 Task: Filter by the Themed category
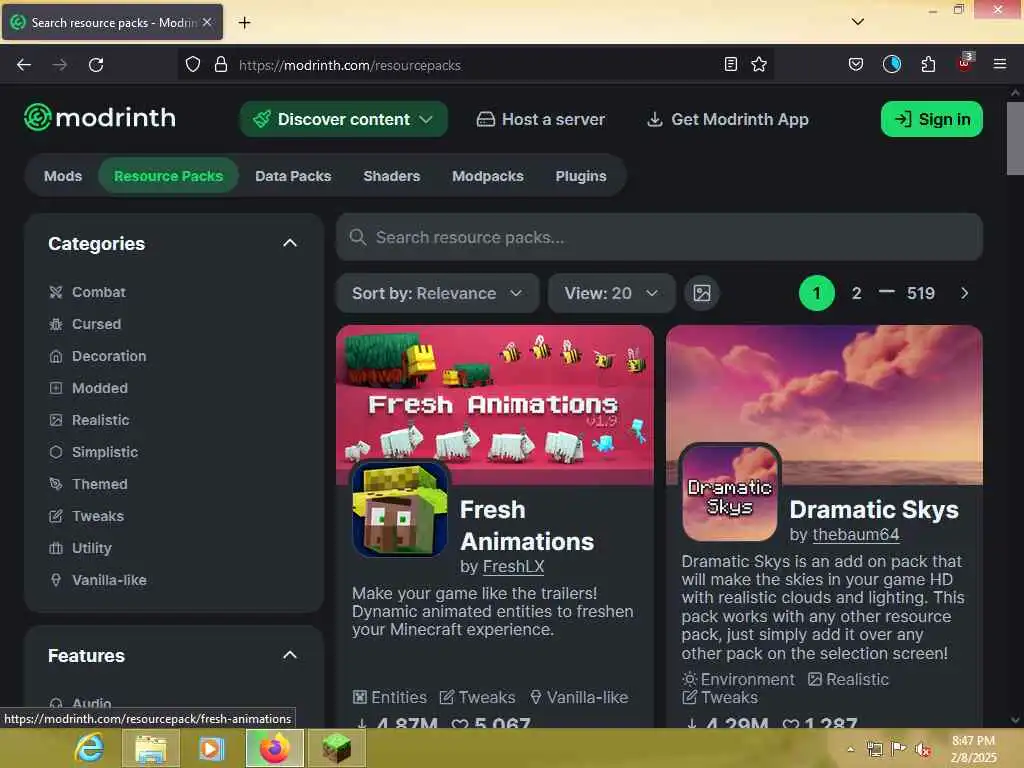pyautogui.click(x=88, y=484)
